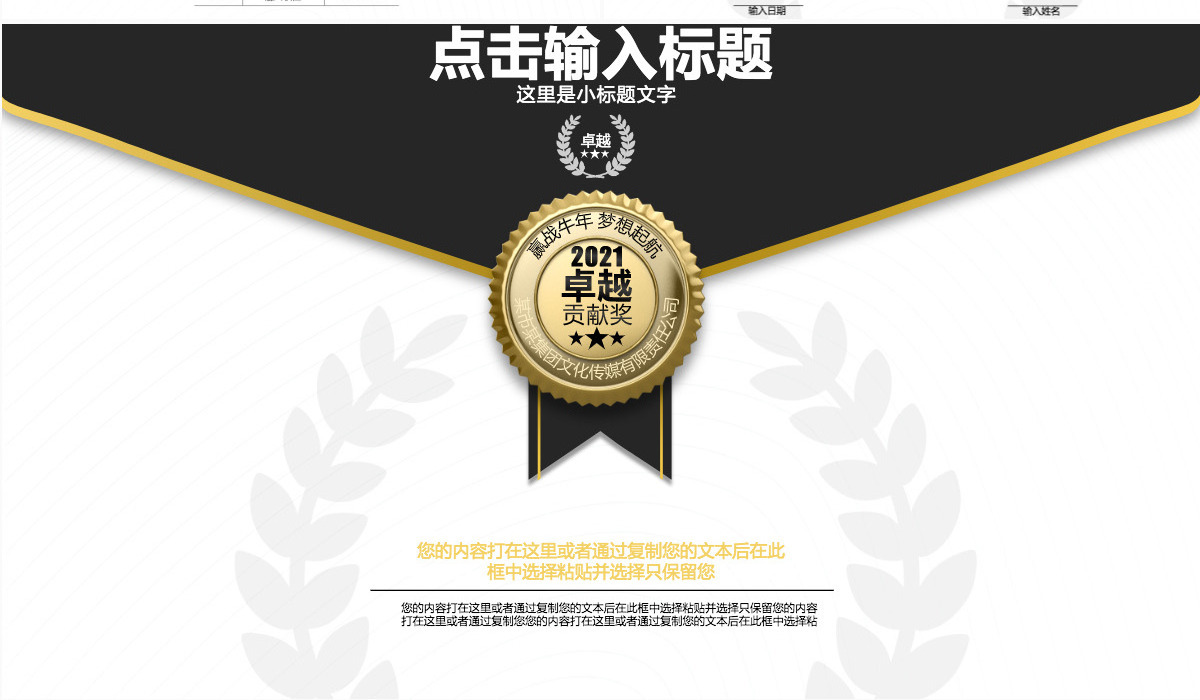This screenshot has height=700, width=1200.
Task: Select the subtitle 这里是小标题文字
Action: coord(596,95)
